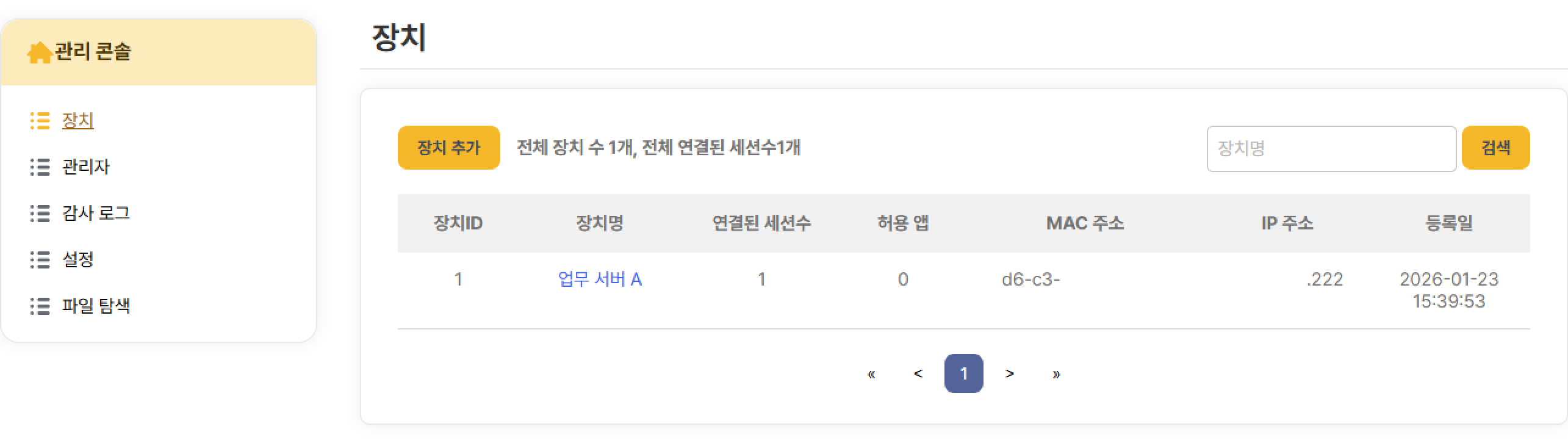Jump to first page with « button

[x=871, y=373]
